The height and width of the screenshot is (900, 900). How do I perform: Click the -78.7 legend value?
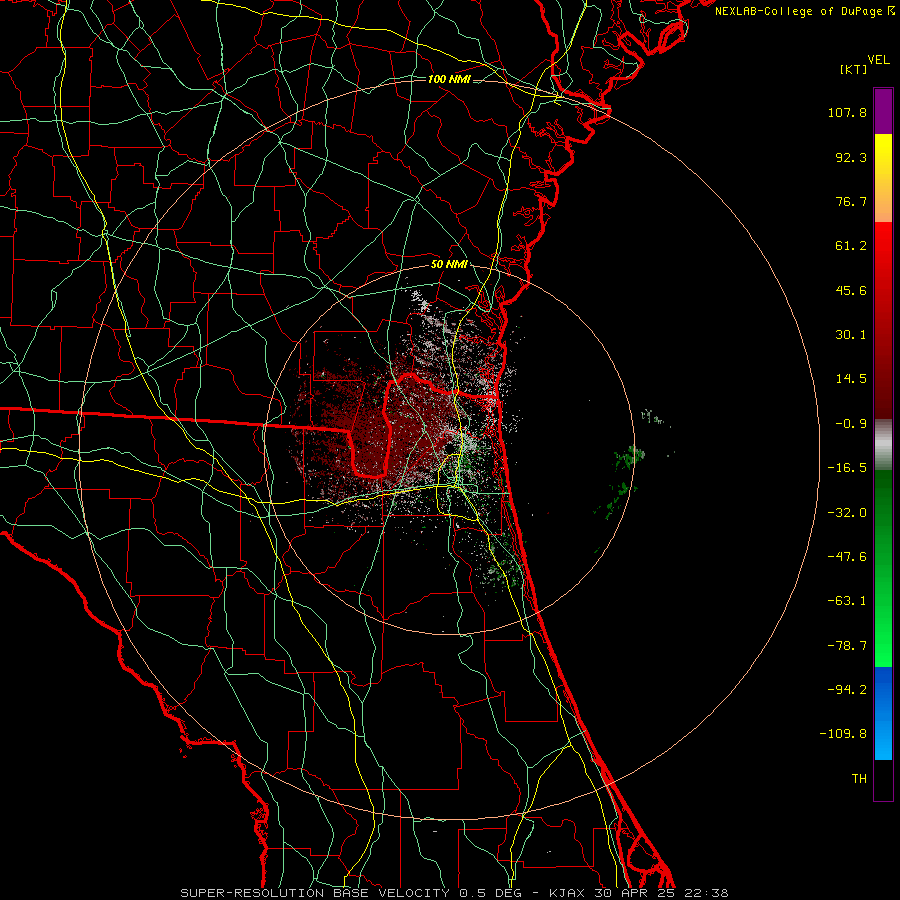pos(847,646)
